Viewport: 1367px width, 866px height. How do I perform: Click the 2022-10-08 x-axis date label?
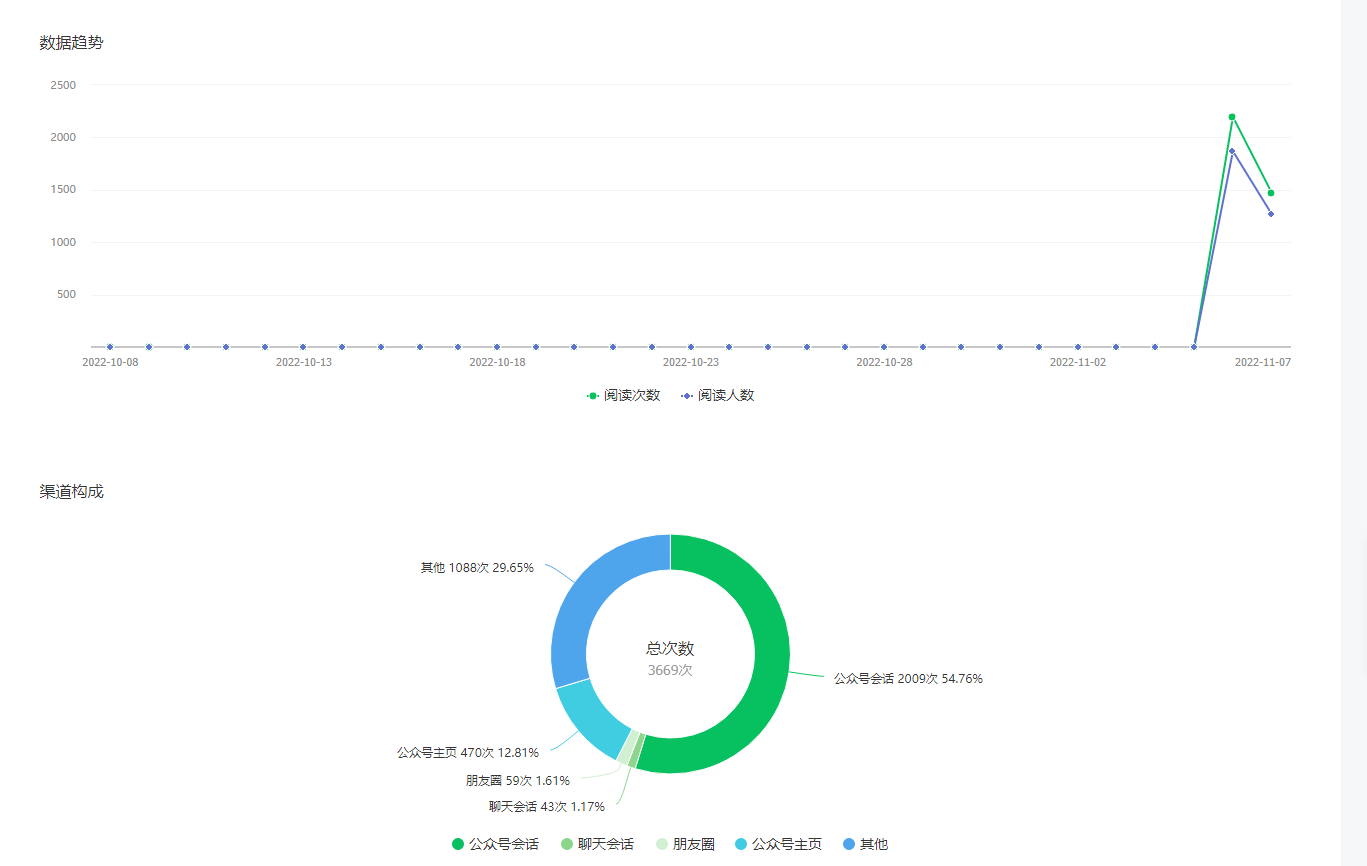pos(110,362)
